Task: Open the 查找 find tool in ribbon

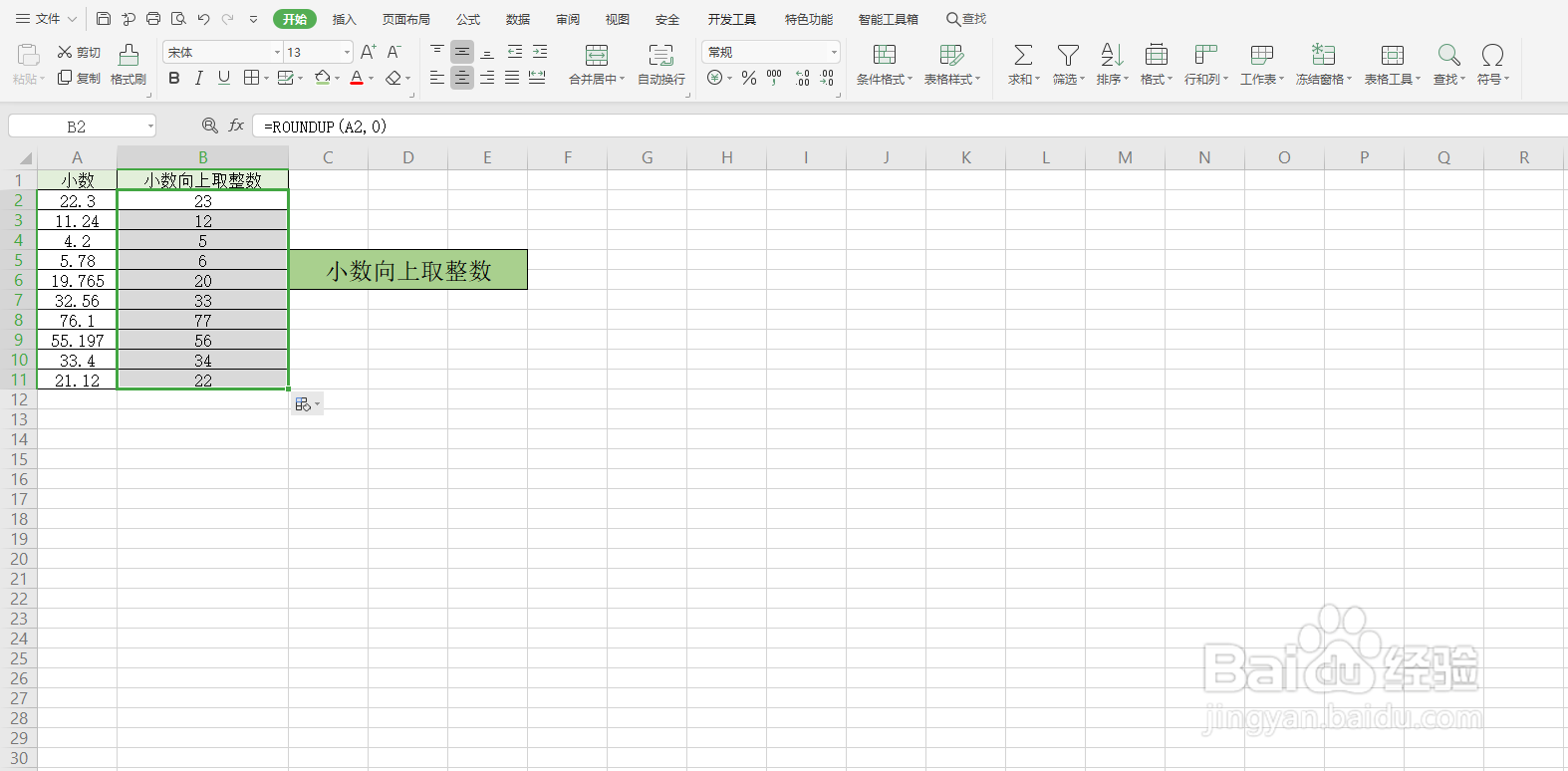Action: [x=1449, y=65]
